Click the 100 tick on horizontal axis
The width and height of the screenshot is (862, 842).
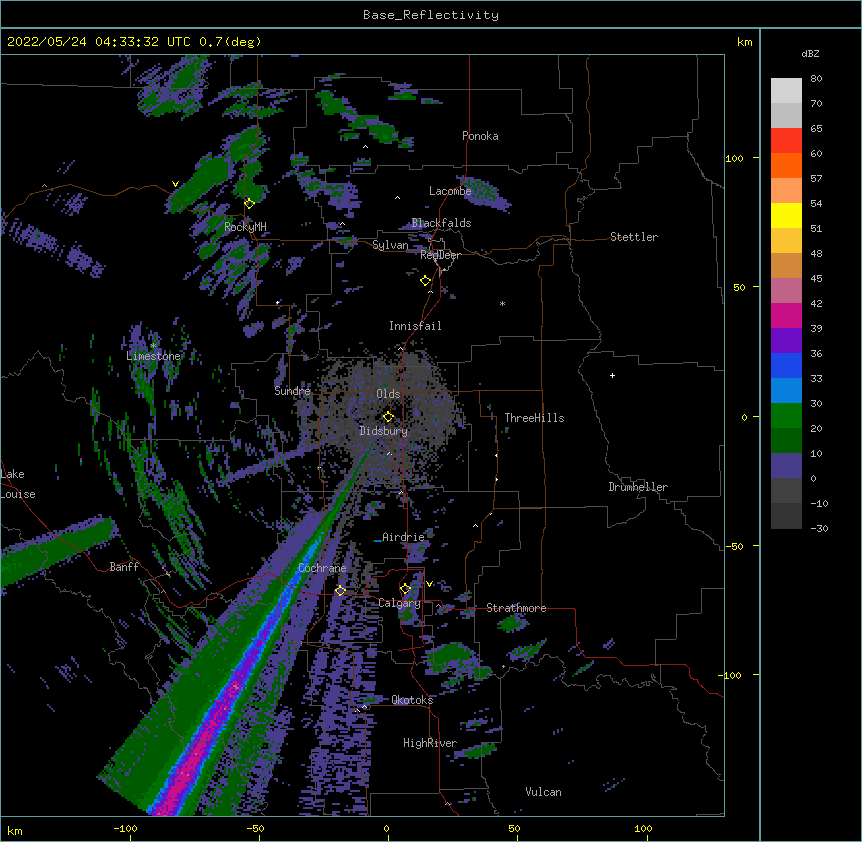643,828
